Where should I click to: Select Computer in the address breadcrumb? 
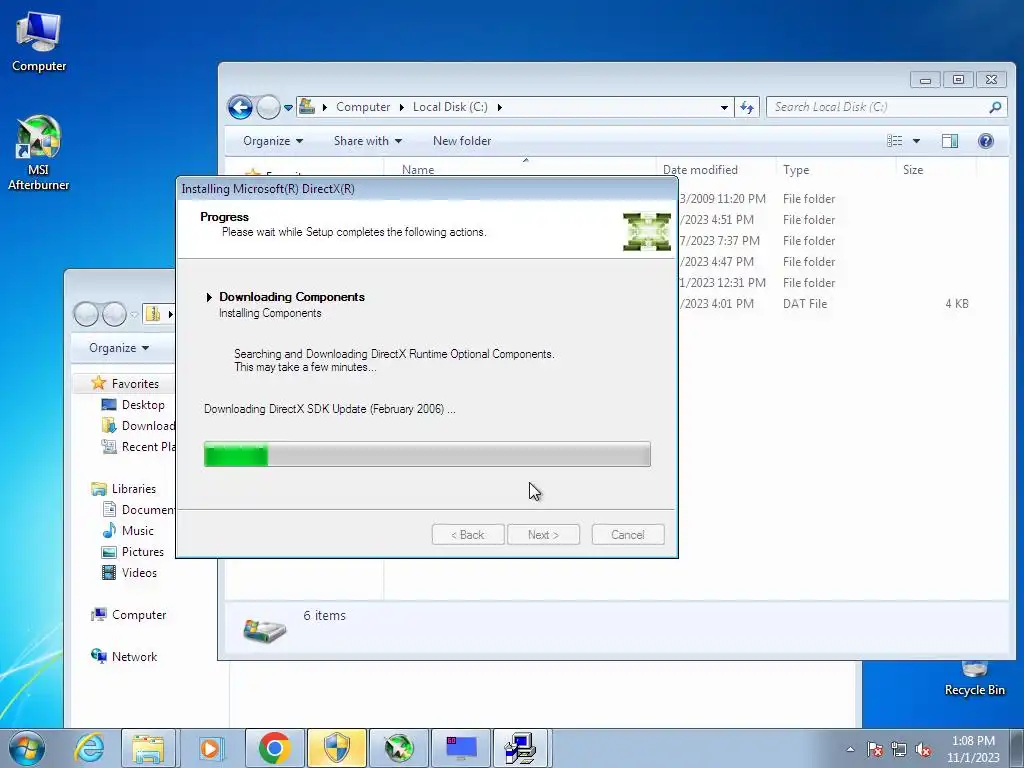362,107
